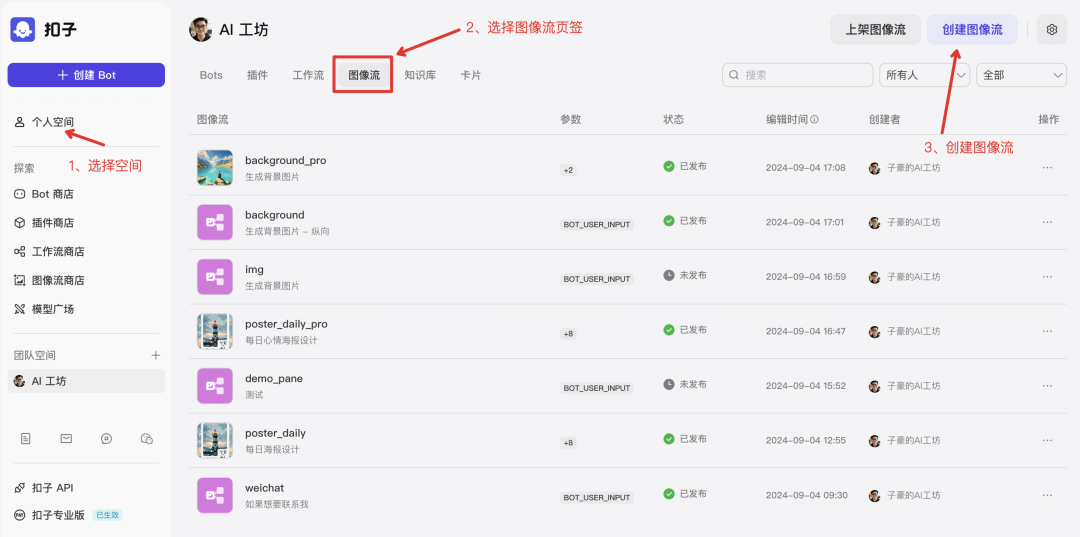The width and height of the screenshot is (1080, 537).
Task: Click the 上架图像流 button
Action: tap(875, 30)
